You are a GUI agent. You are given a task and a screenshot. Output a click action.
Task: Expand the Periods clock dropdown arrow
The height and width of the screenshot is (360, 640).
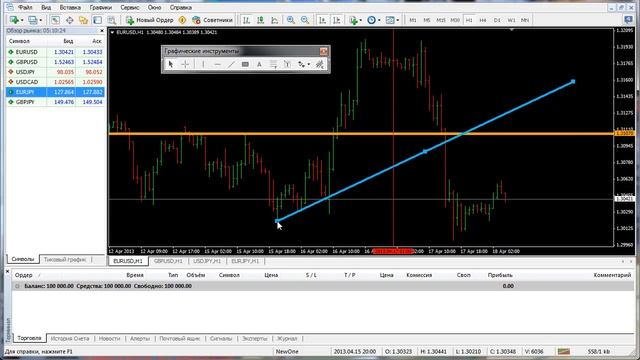coord(379,20)
